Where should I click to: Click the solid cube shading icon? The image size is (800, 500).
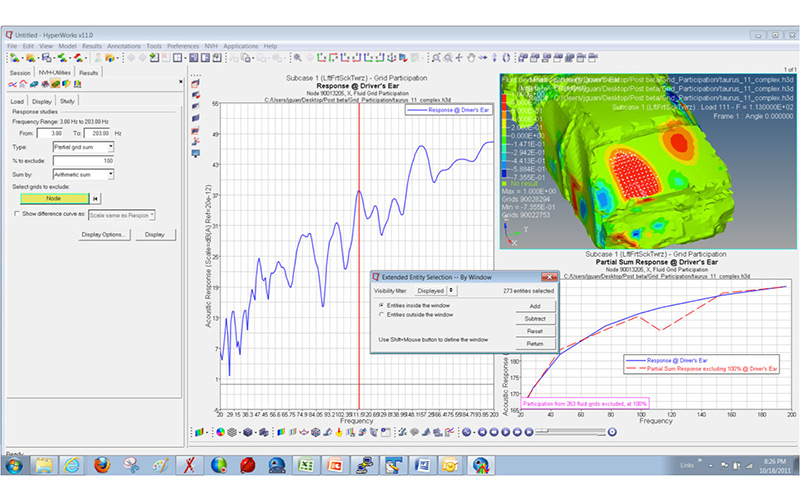click(x=247, y=432)
